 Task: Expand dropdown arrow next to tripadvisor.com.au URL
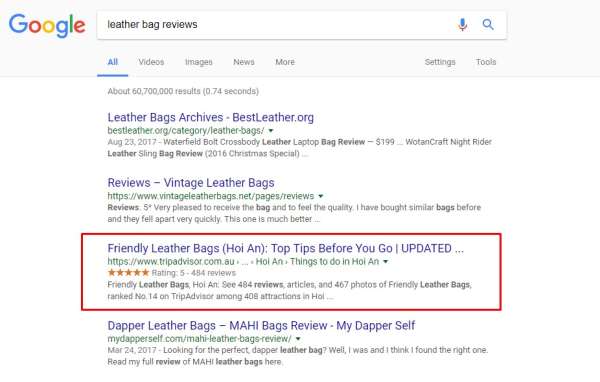[385, 262]
